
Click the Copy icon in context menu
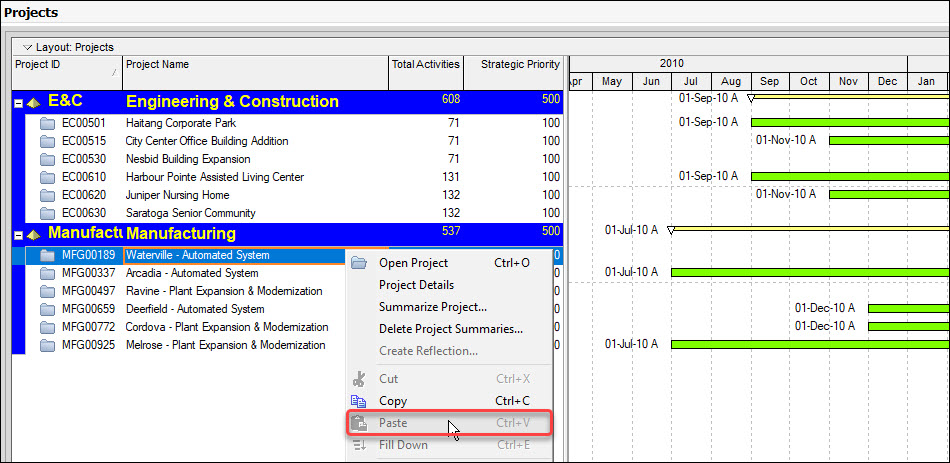(x=359, y=401)
